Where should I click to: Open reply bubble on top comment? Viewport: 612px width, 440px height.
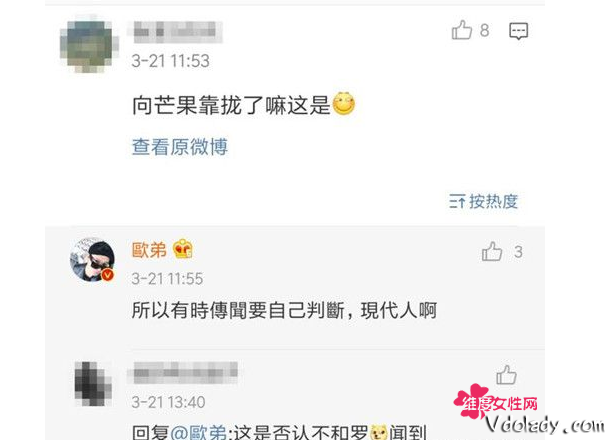519,31
